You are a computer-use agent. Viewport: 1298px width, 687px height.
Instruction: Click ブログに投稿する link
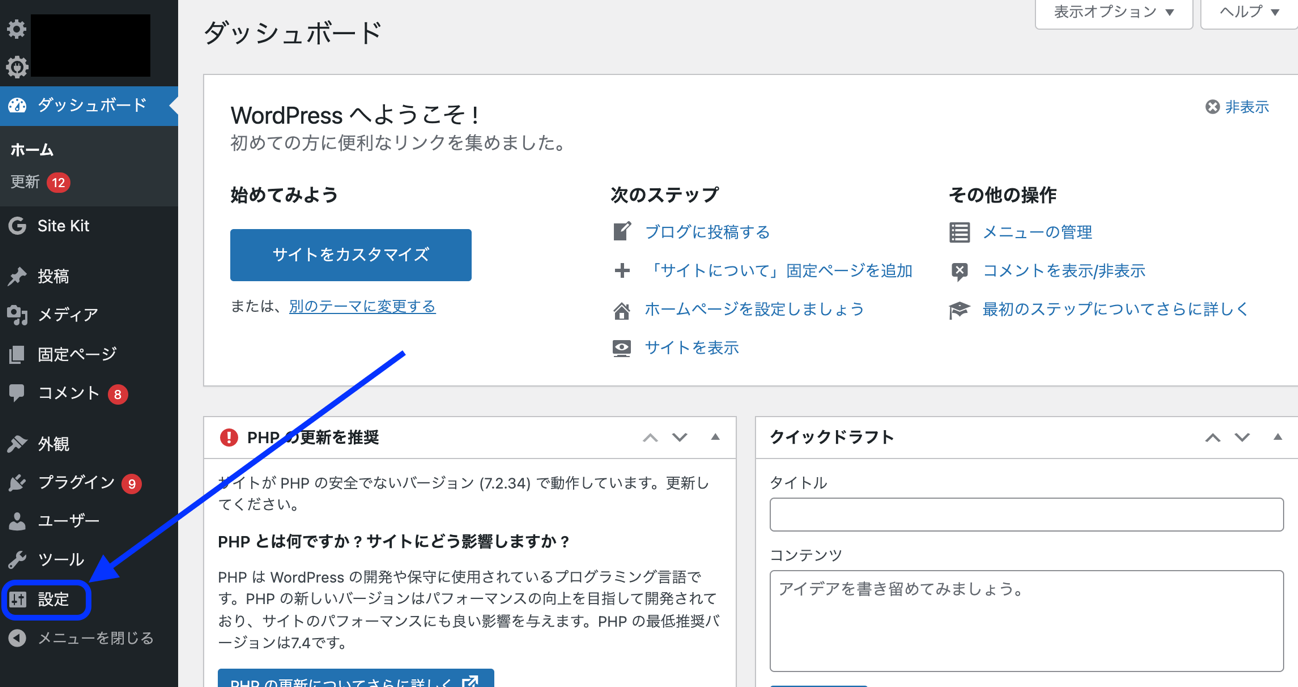pyautogui.click(x=707, y=232)
